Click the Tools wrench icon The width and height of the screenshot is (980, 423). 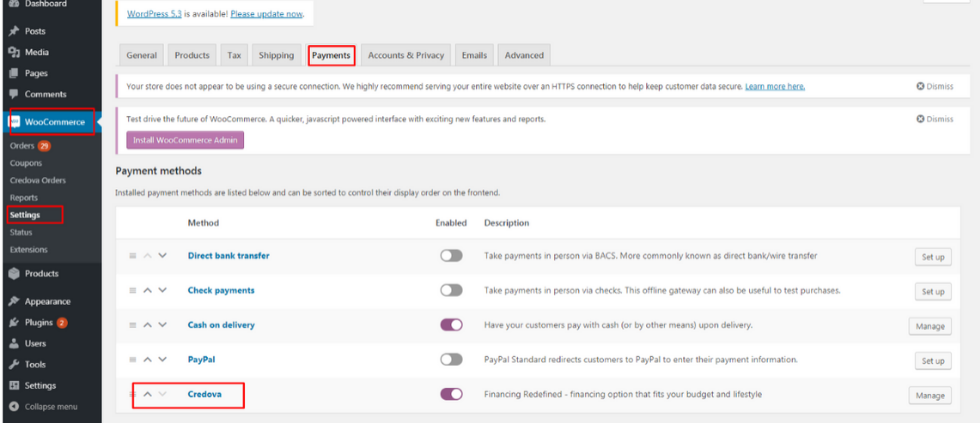[x=14, y=364]
